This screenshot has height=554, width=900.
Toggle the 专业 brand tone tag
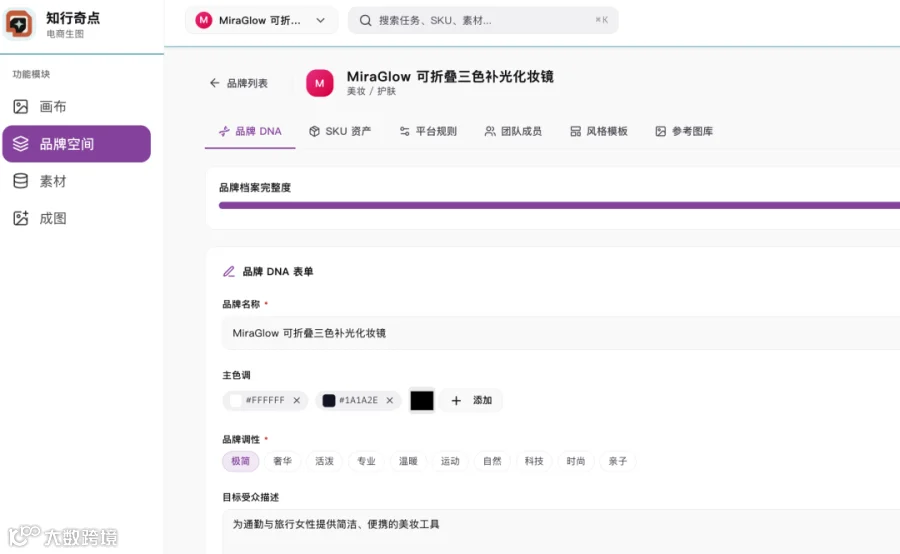tap(366, 461)
